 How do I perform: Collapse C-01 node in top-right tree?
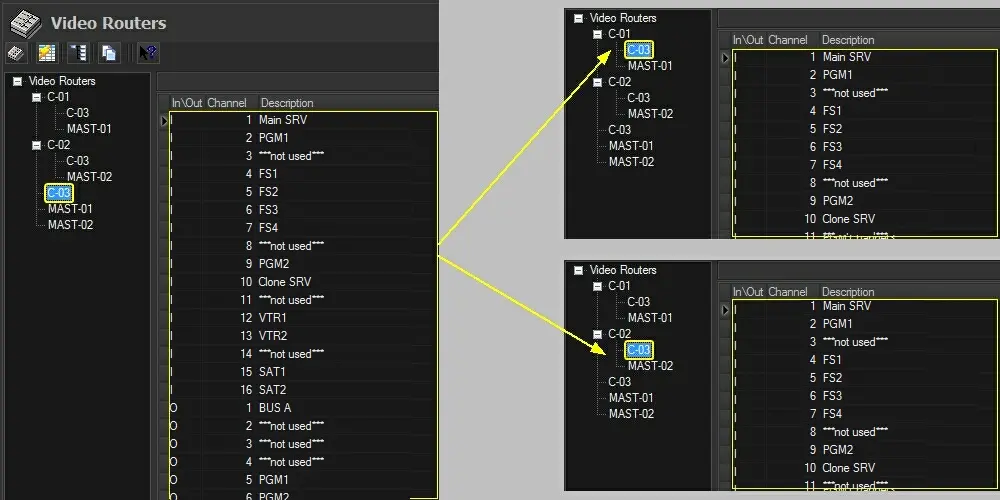[x=597, y=34]
